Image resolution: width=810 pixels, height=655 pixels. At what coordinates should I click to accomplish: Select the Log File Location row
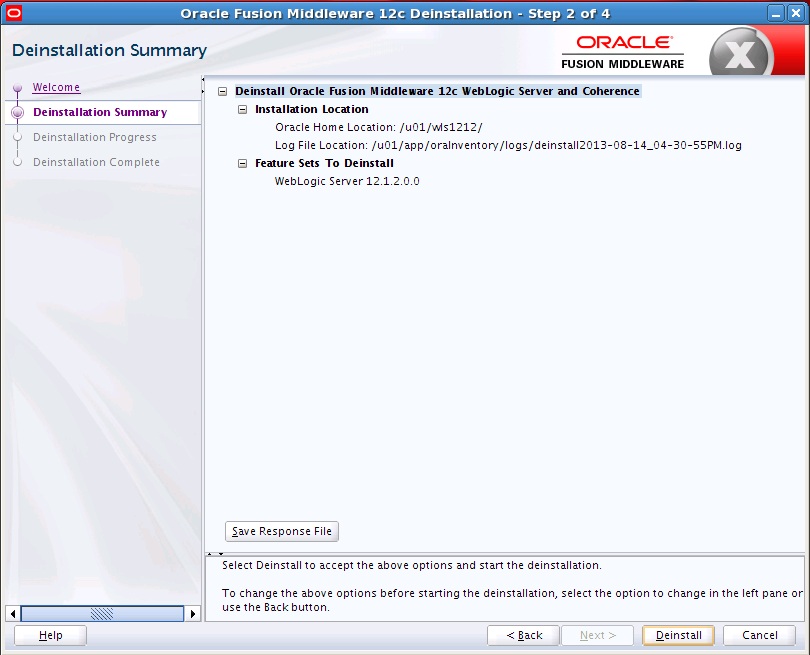pyautogui.click(x=508, y=145)
